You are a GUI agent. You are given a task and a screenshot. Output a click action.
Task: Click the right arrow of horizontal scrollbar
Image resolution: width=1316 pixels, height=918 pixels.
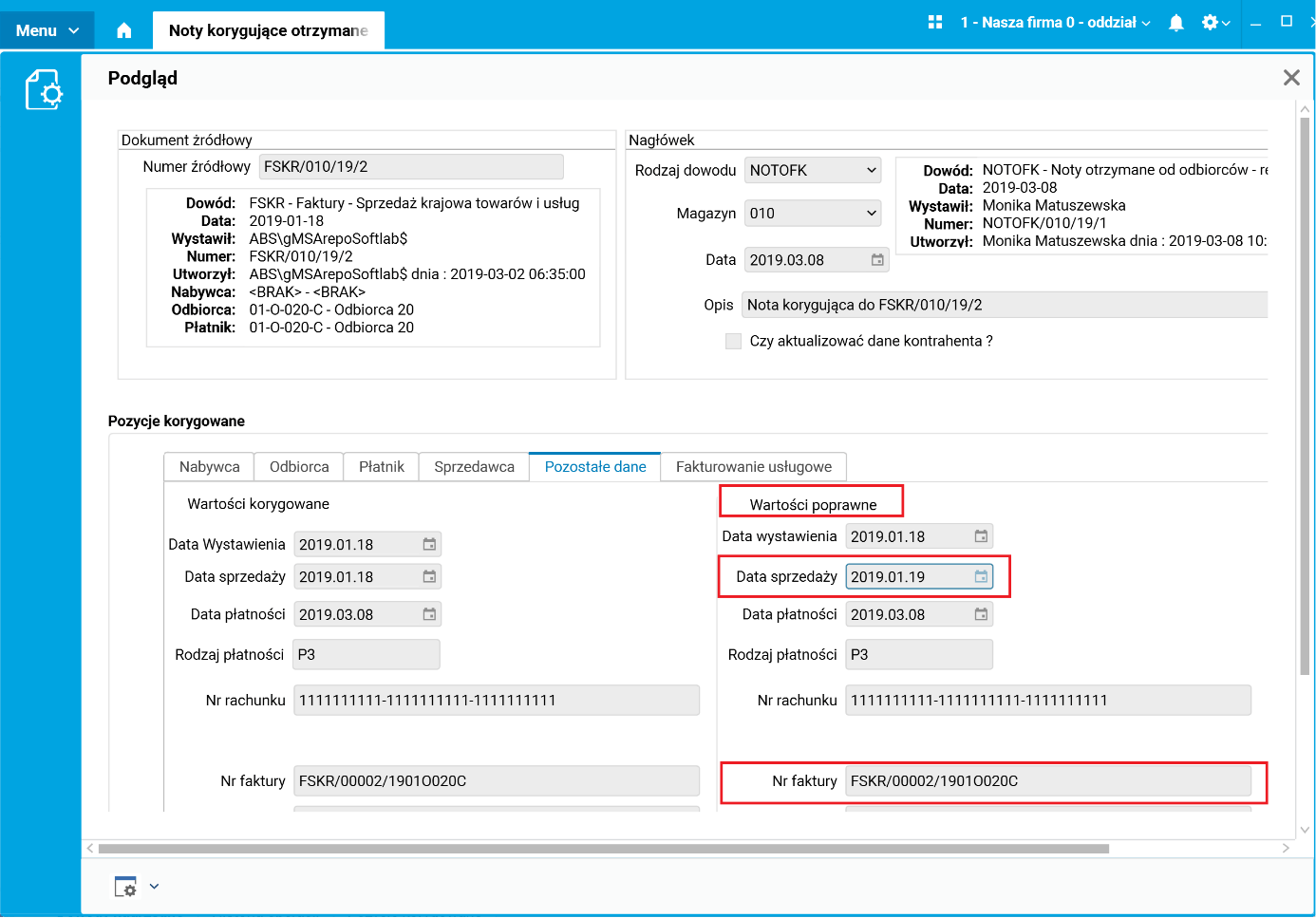pos(1287,849)
